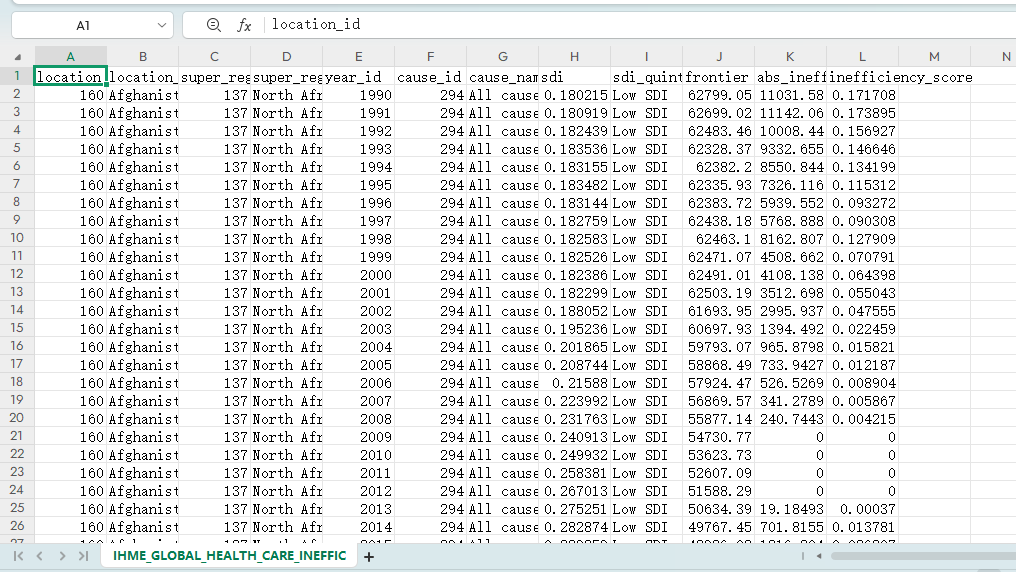
Task: Click the Select All corner triangle
Action: [x=17, y=57]
